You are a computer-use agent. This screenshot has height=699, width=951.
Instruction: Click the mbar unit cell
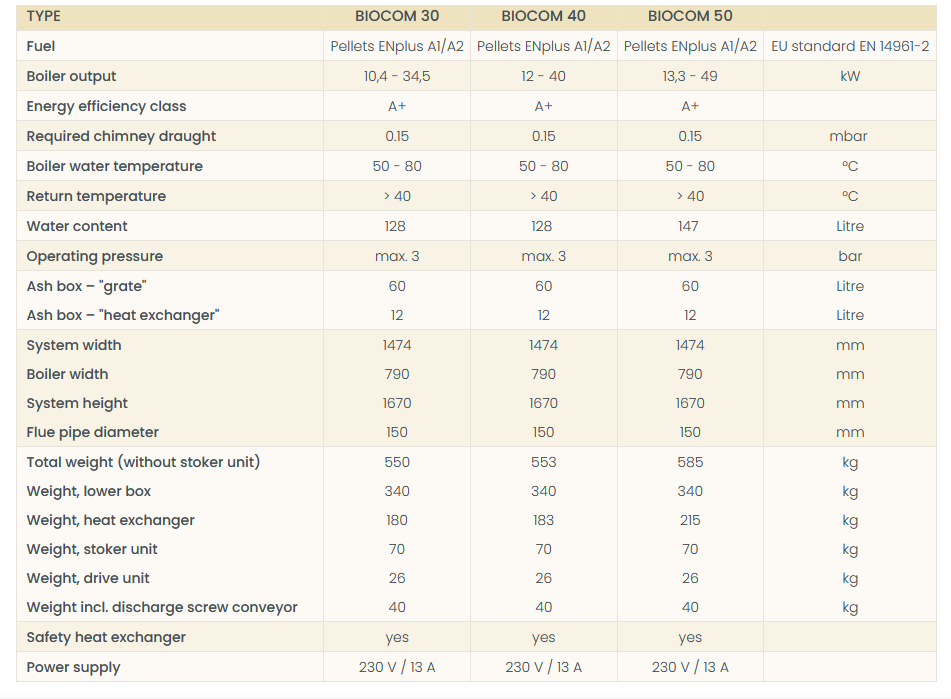point(850,136)
